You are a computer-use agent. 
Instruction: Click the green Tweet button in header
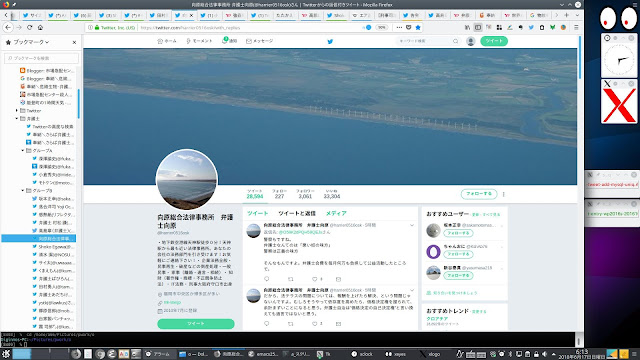click(x=494, y=41)
